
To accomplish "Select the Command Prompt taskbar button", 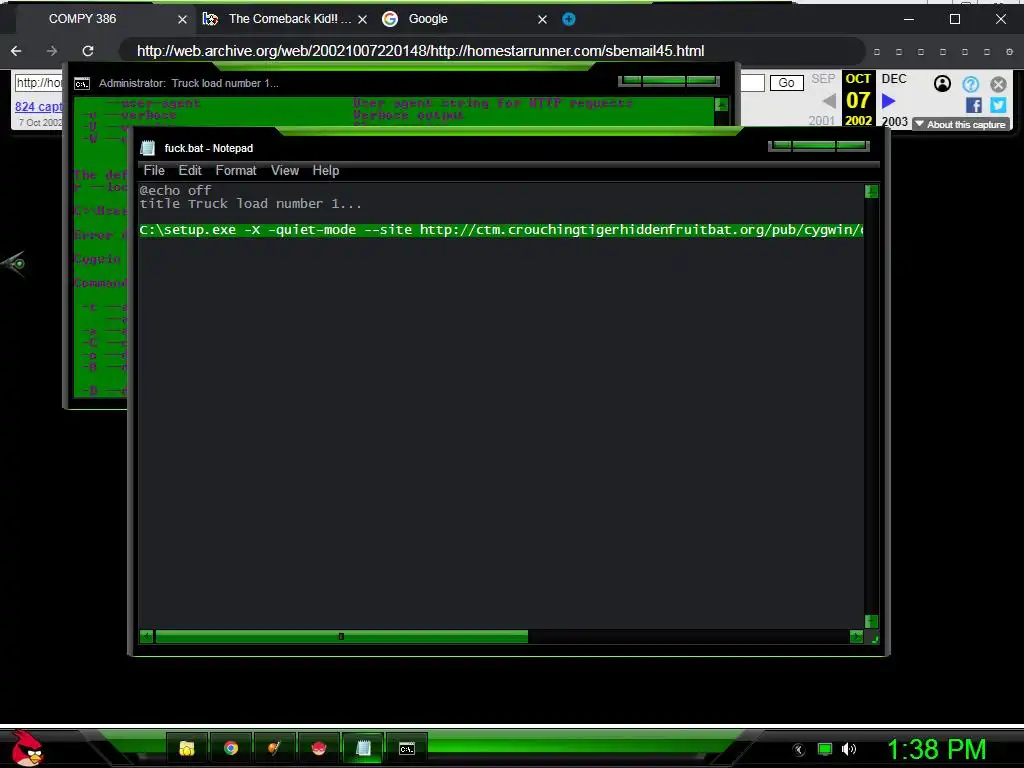I will pyautogui.click(x=407, y=748).
